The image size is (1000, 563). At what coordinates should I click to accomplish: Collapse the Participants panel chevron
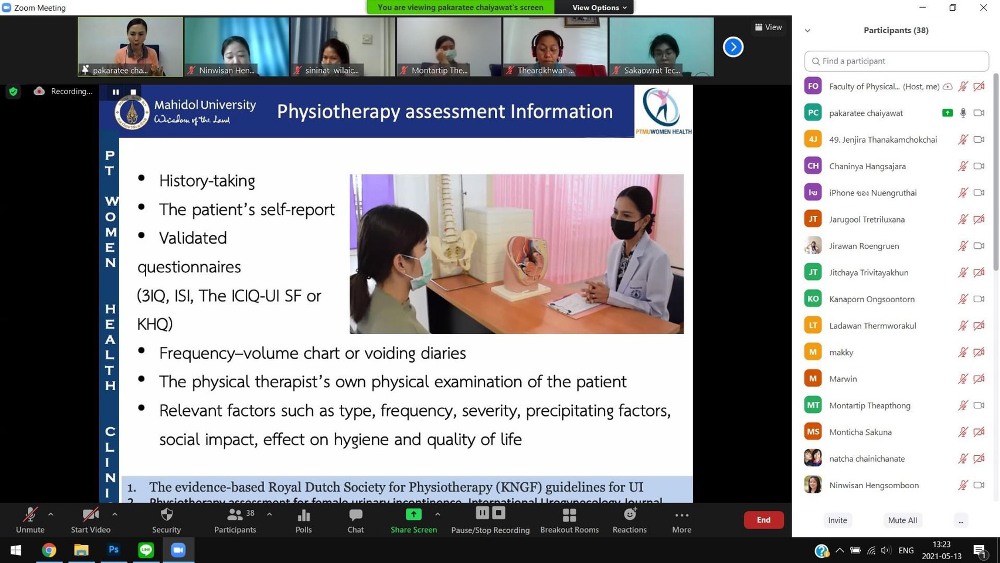point(807,30)
